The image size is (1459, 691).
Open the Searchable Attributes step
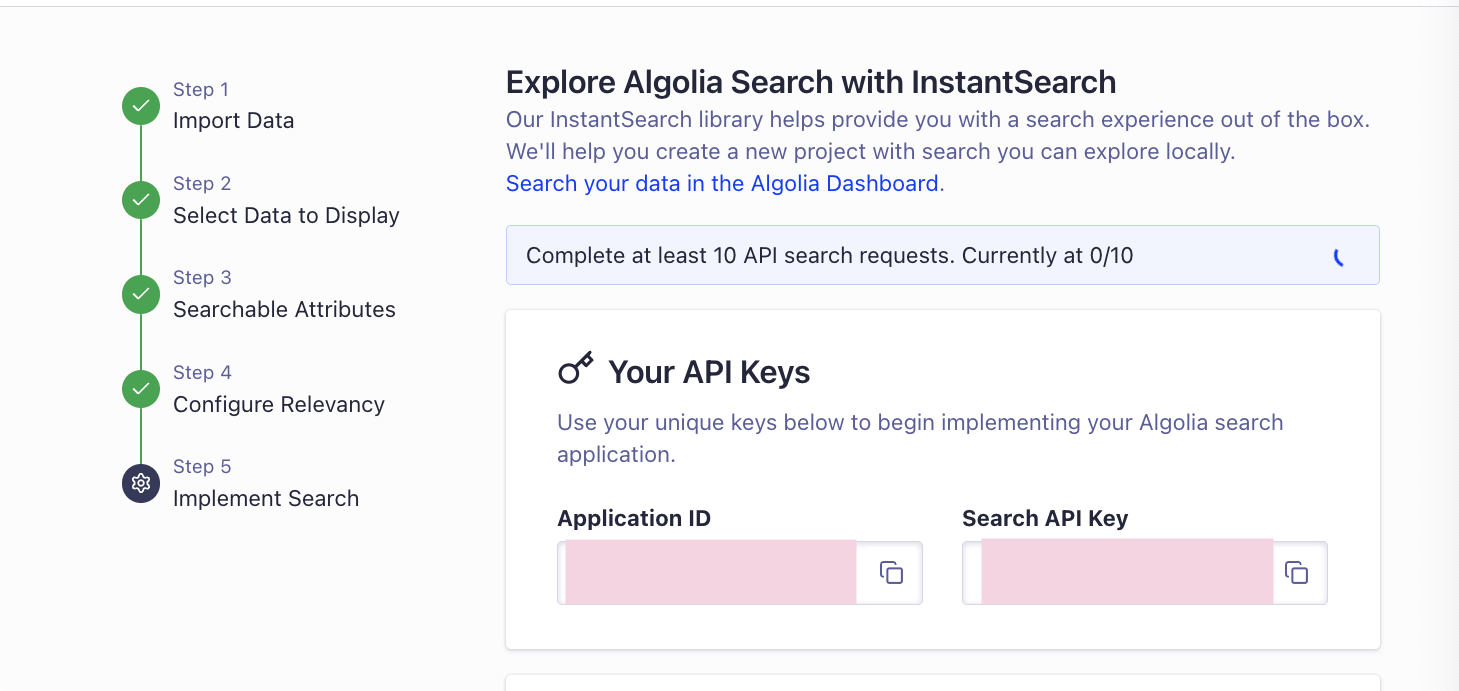click(284, 309)
